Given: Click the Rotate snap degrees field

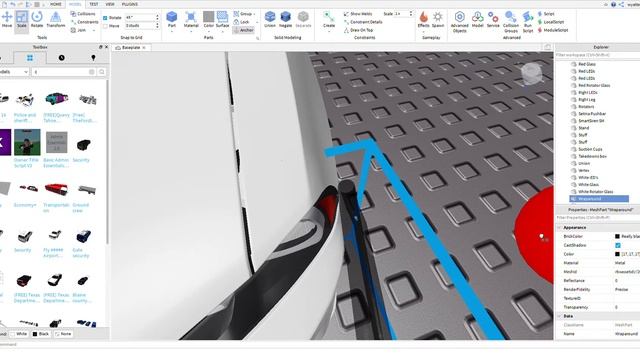Looking at the screenshot, I should (x=140, y=18).
